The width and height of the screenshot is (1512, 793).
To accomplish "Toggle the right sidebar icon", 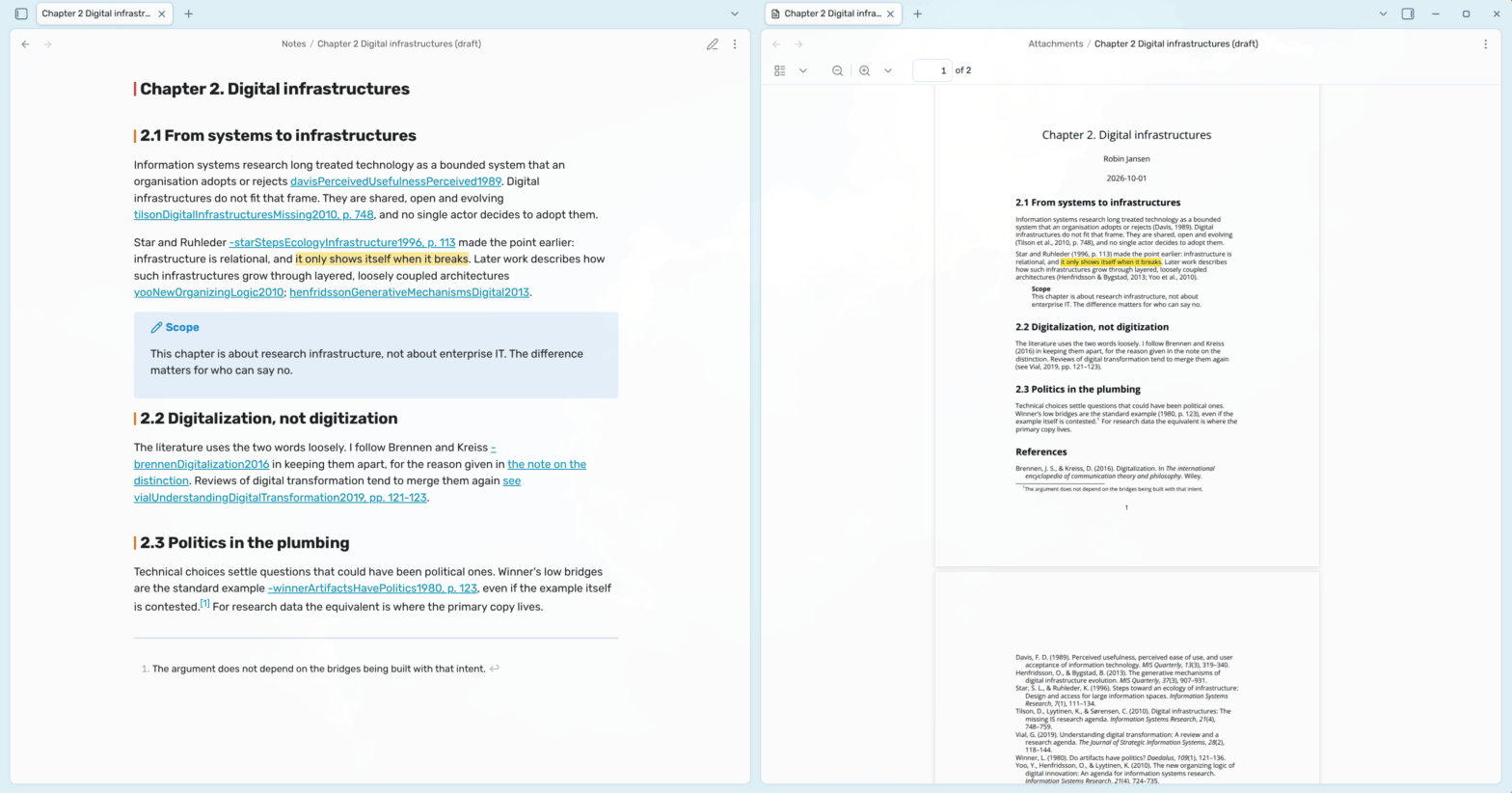I will tap(1408, 14).
